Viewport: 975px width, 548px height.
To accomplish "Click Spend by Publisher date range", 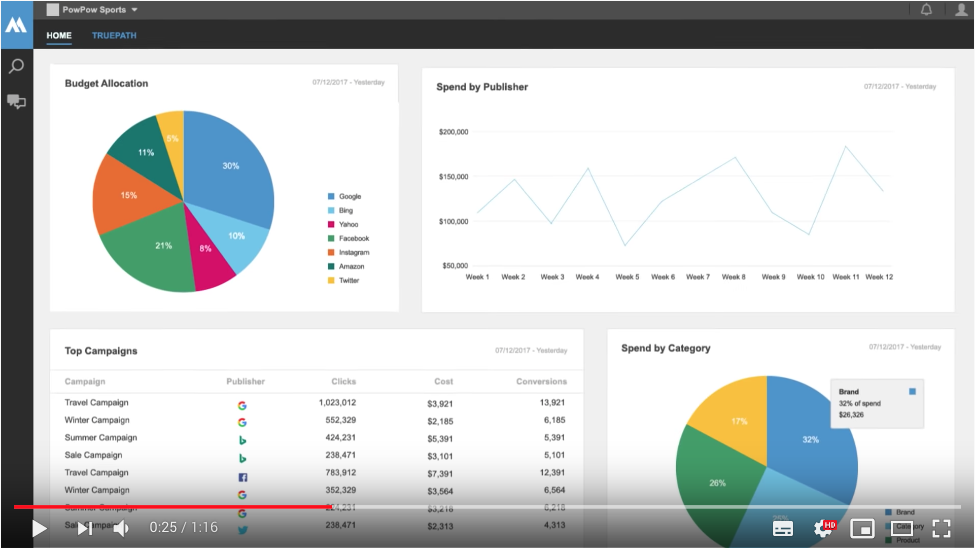I will point(900,86).
